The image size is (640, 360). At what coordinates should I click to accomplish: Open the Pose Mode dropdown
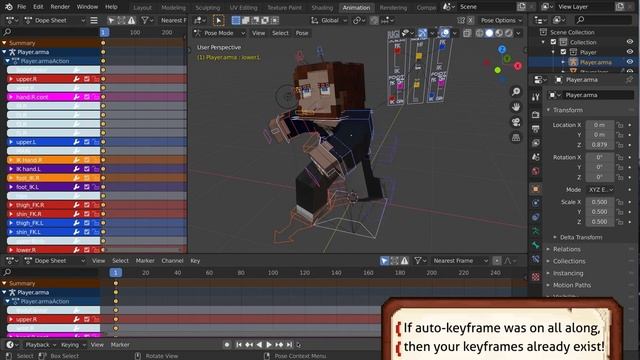coord(220,33)
